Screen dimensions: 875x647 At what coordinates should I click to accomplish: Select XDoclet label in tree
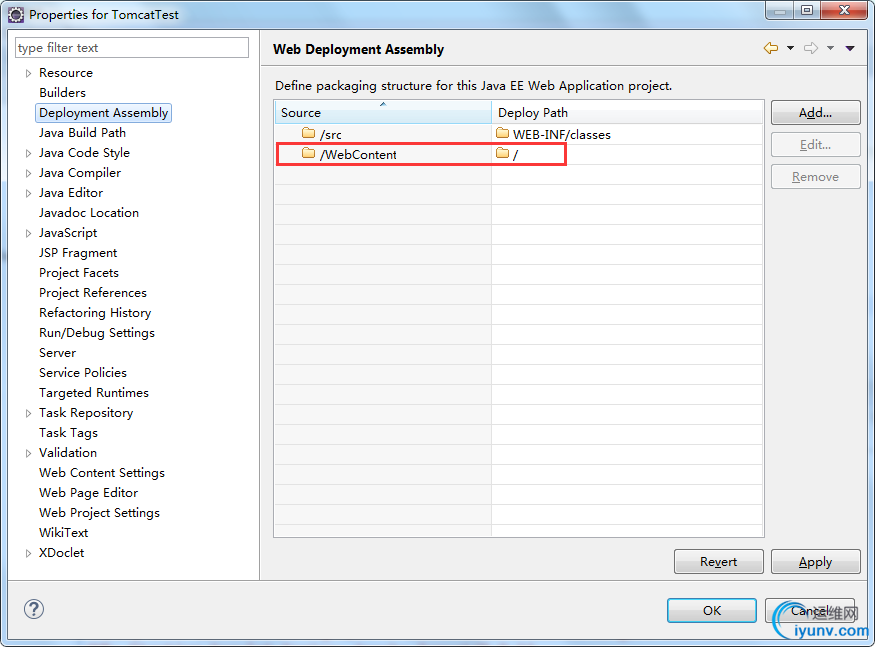coord(61,553)
